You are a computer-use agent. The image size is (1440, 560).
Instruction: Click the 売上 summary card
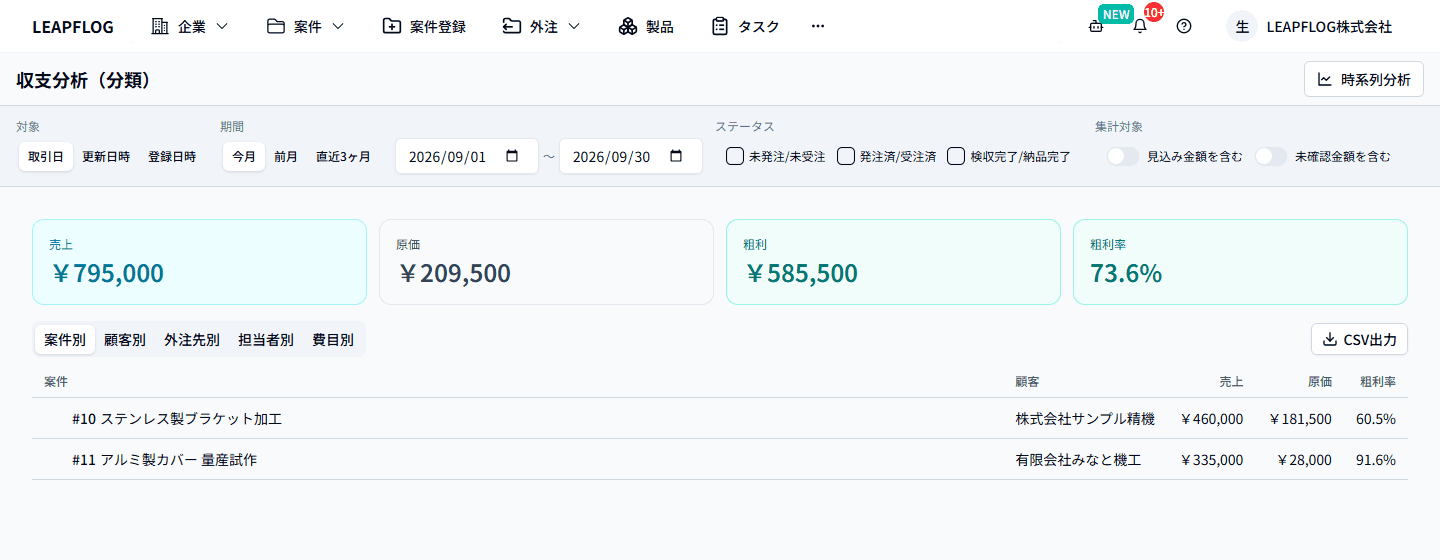(199, 262)
